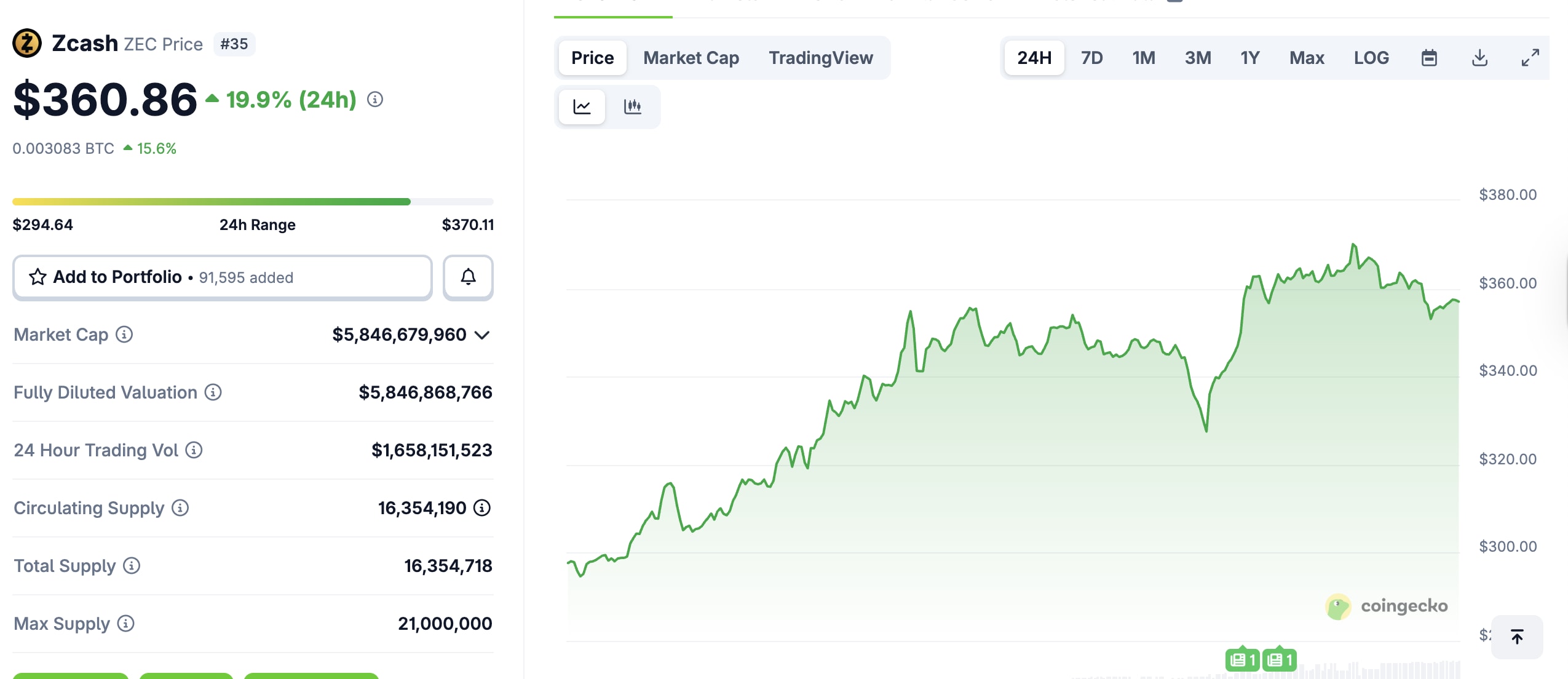Open the TradingView chart tab
The image size is (1568, 679).
820,58
